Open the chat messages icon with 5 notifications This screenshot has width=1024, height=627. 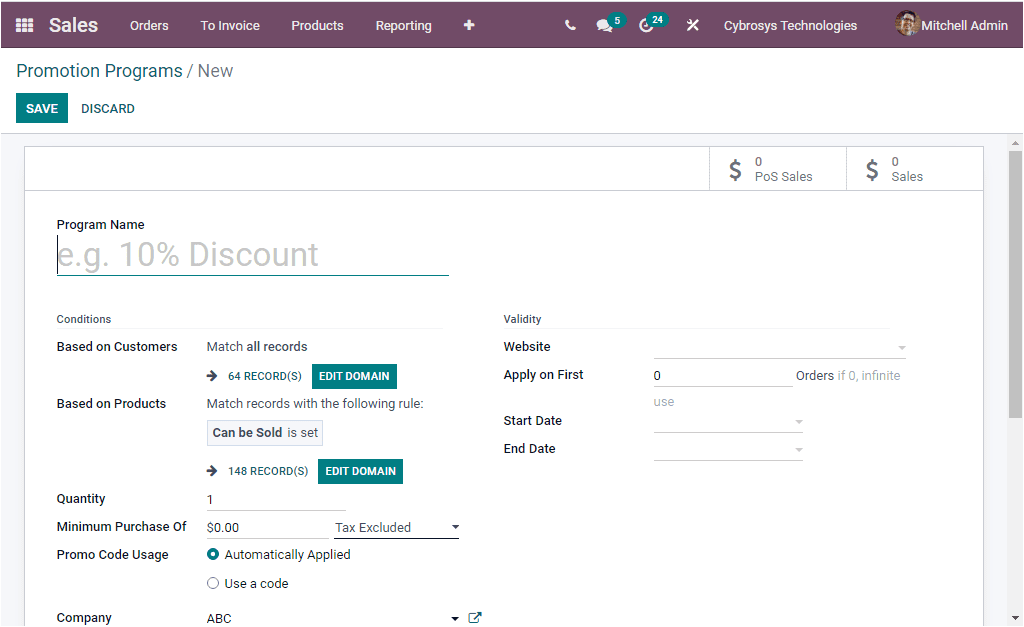tap(604, 25)
